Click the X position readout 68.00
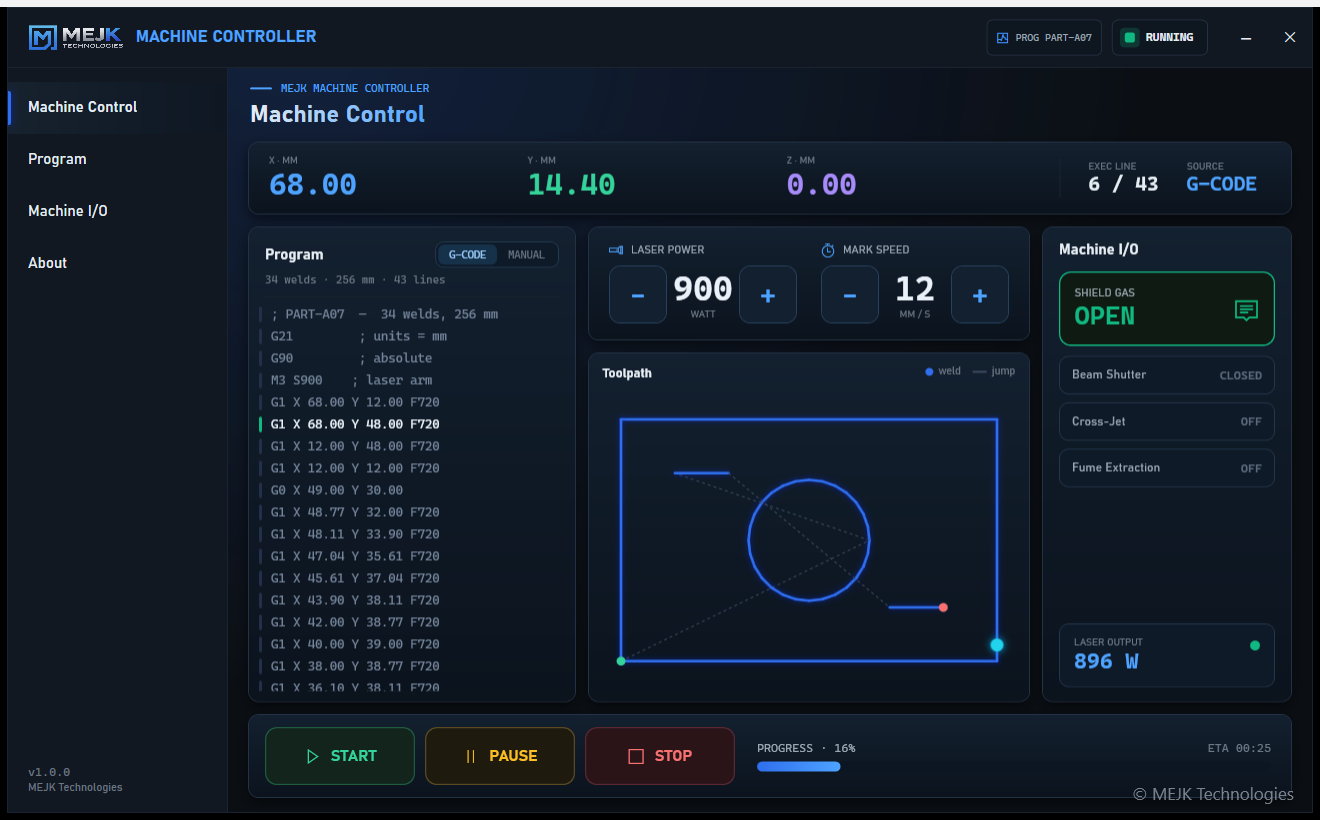Screen dimensions: 1320x820 313,185
